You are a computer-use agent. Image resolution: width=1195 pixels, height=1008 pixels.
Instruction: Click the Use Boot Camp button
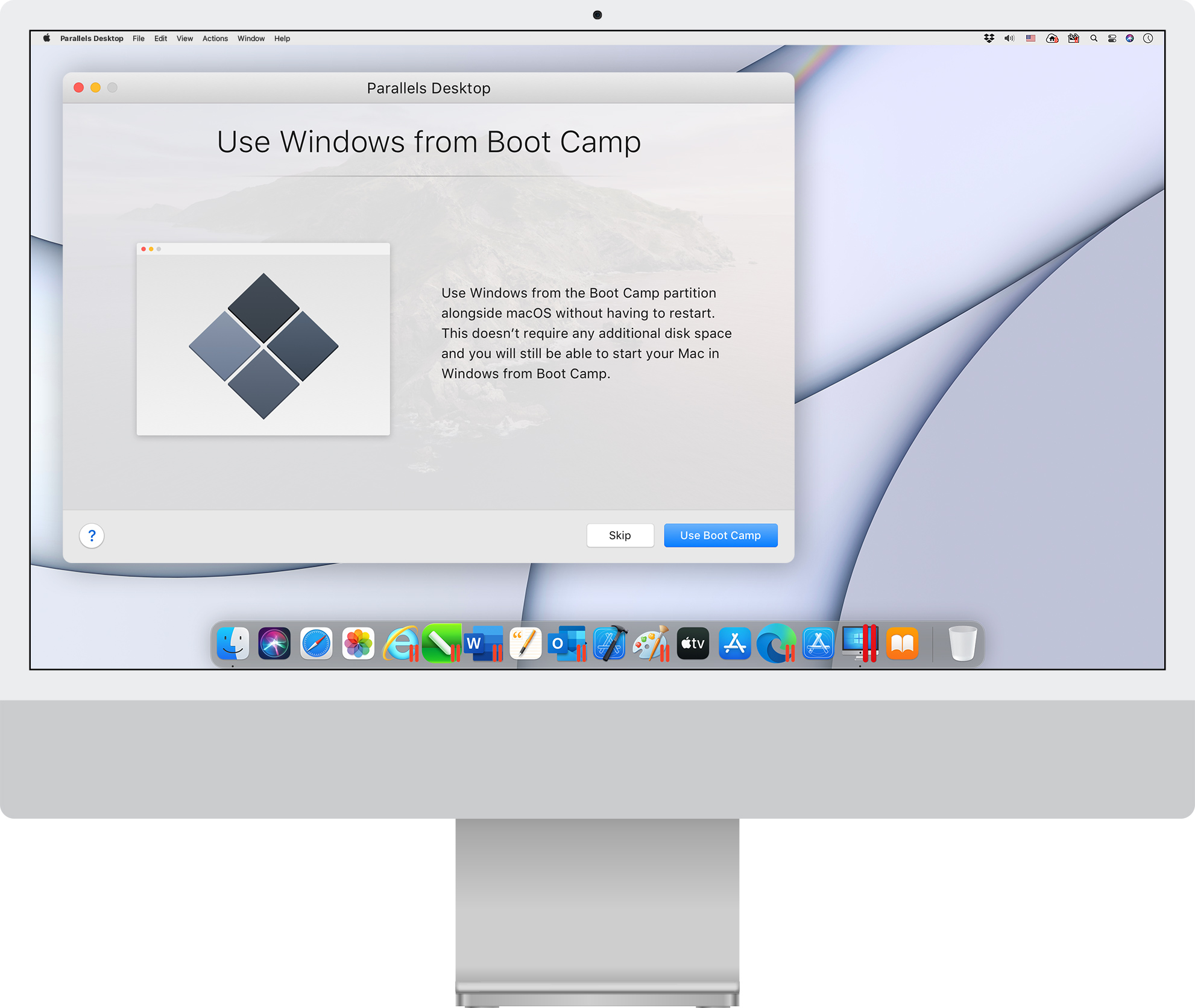tap(720, 535)
